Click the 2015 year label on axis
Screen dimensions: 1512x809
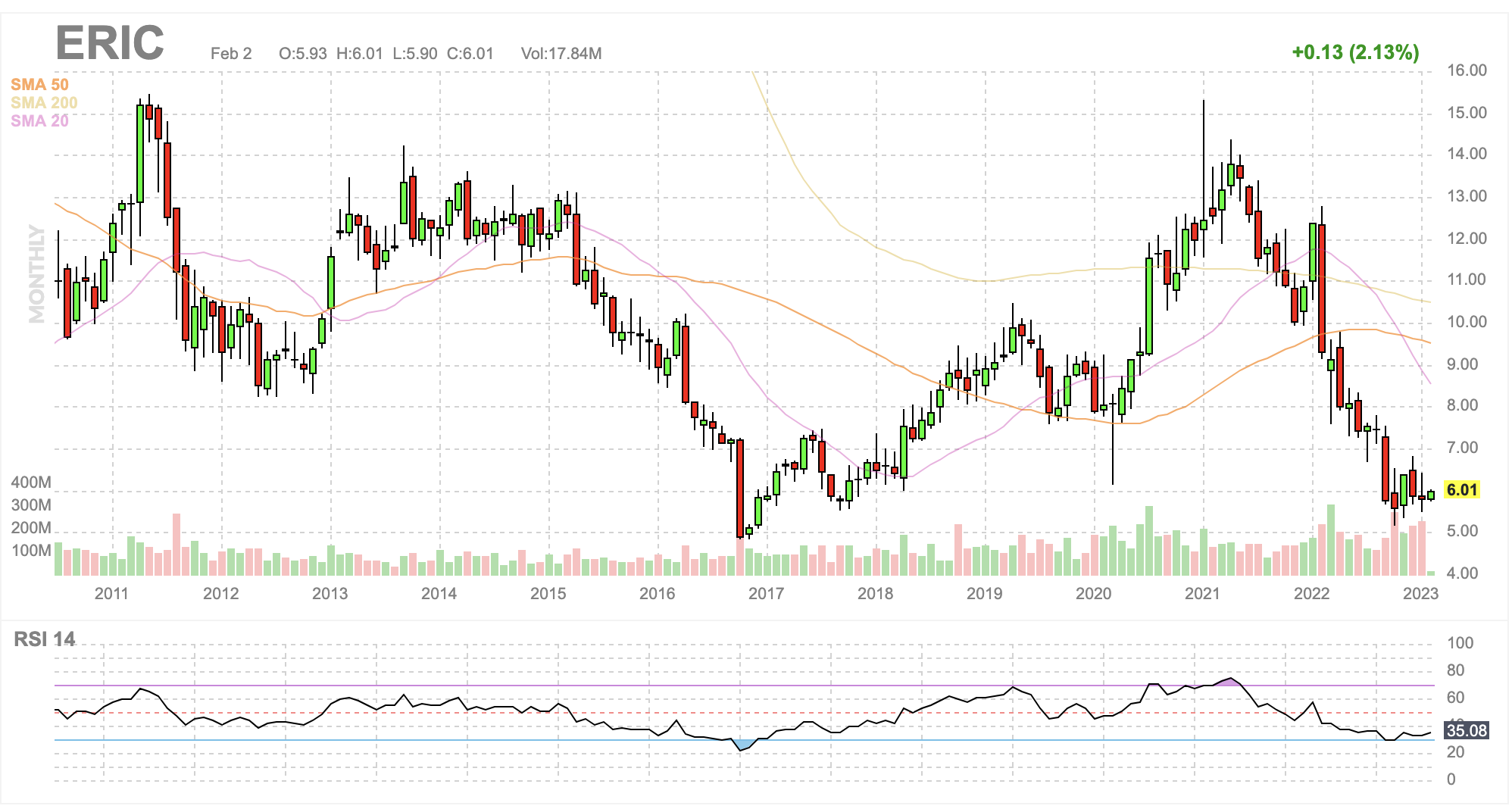(548, 593)
